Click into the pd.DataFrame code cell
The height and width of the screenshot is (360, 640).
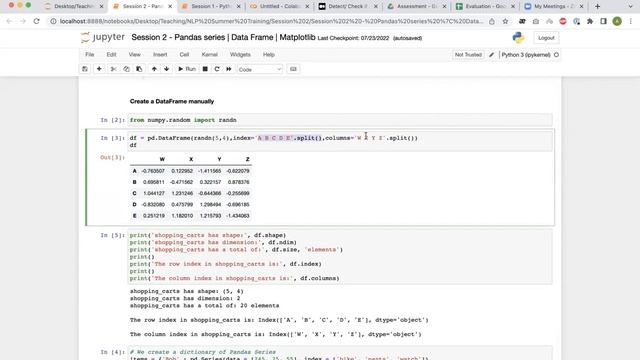click(x=340, y=141)
